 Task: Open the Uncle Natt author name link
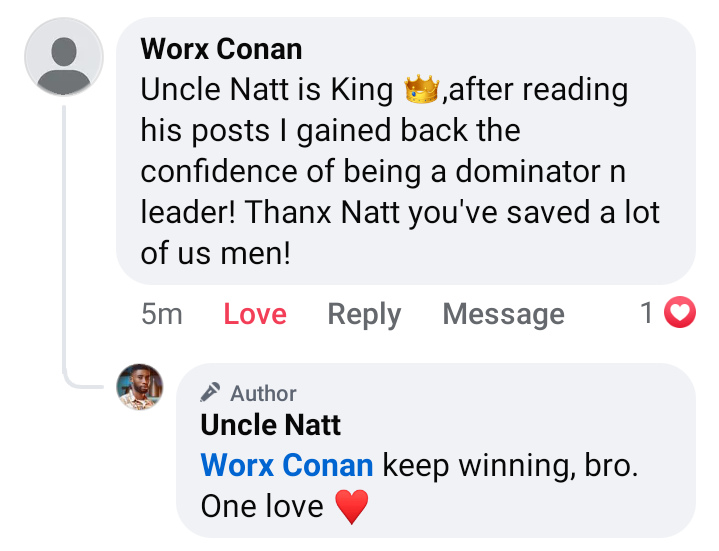pos(271,425)
